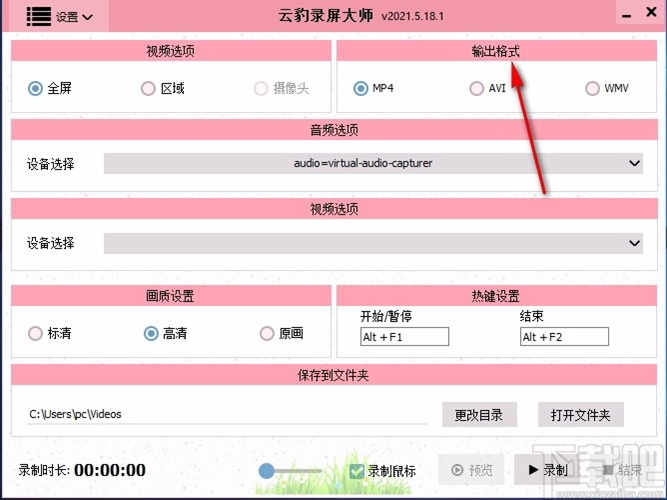The width and height of the screenshot is (667, 500).
Task: Click the video device dropdown arrow
Action: click(634, 243)
